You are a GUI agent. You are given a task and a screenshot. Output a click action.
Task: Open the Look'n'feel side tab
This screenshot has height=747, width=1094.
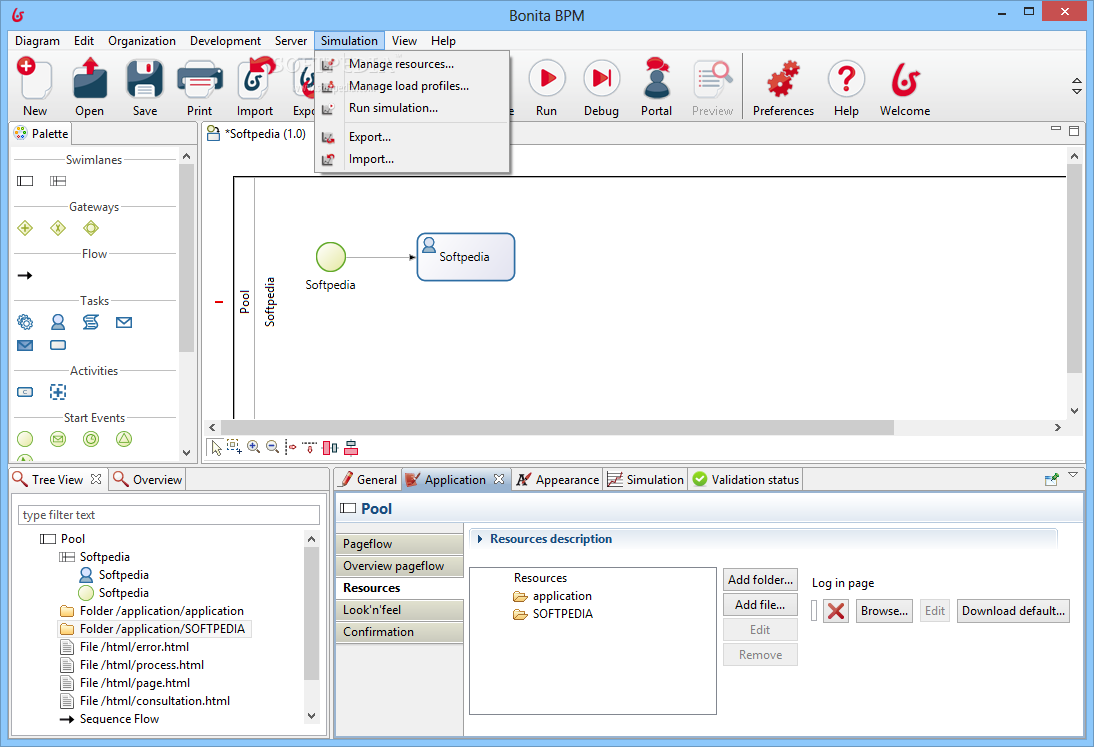pos(400,610)
